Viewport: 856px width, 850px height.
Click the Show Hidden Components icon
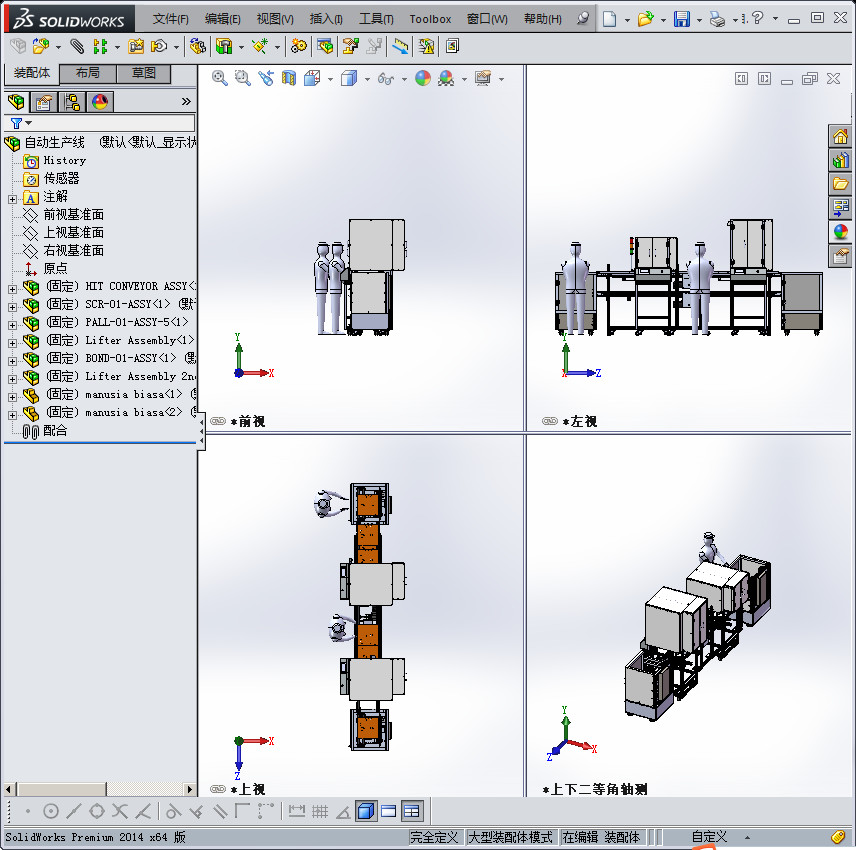tap(198, 46)
